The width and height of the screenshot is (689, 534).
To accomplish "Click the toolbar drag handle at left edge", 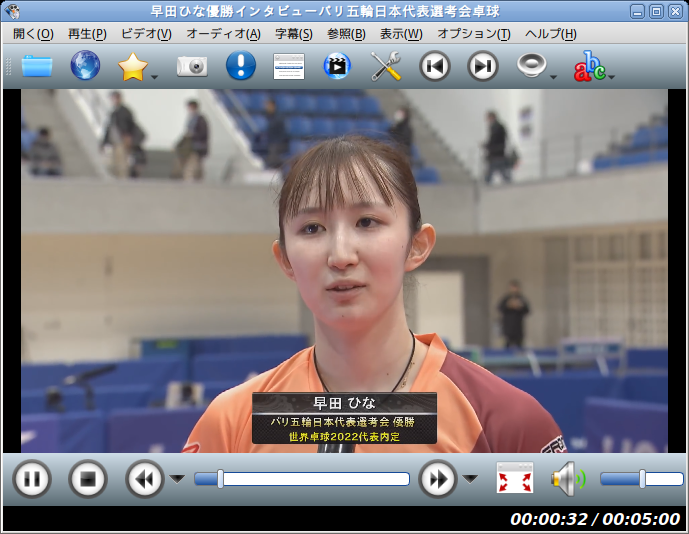I will (x=8, y=66).
